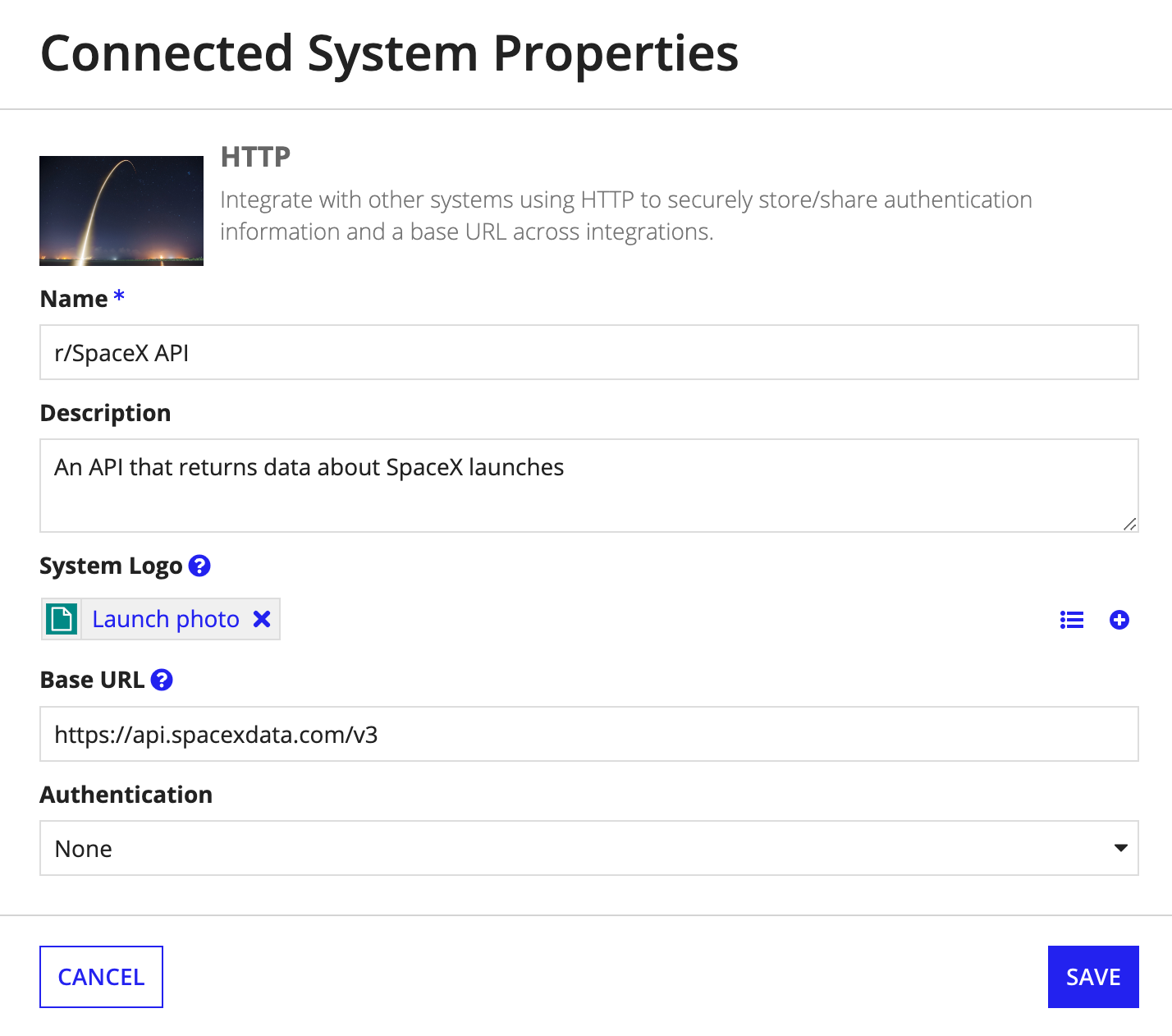The image size is (1172, 1036).
Task: Click the rocket launch logo thumbnail
Action: [121, 211]
